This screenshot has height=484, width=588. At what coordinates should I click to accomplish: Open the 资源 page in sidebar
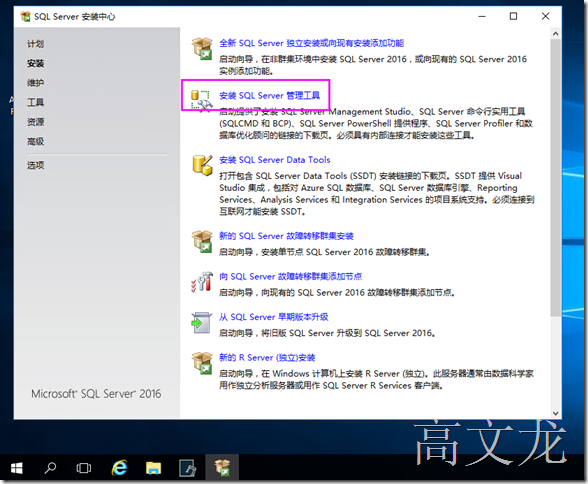point(36,122)
